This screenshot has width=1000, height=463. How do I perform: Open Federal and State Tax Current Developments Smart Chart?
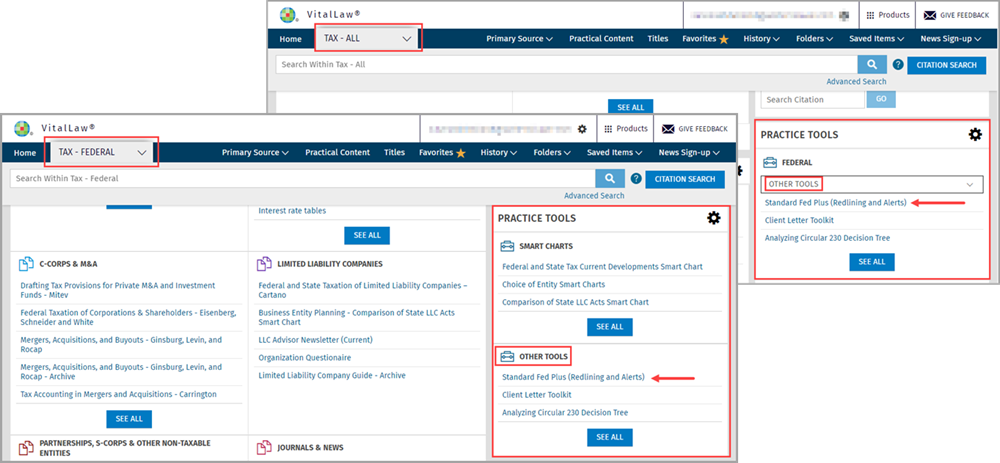point(602,267)
